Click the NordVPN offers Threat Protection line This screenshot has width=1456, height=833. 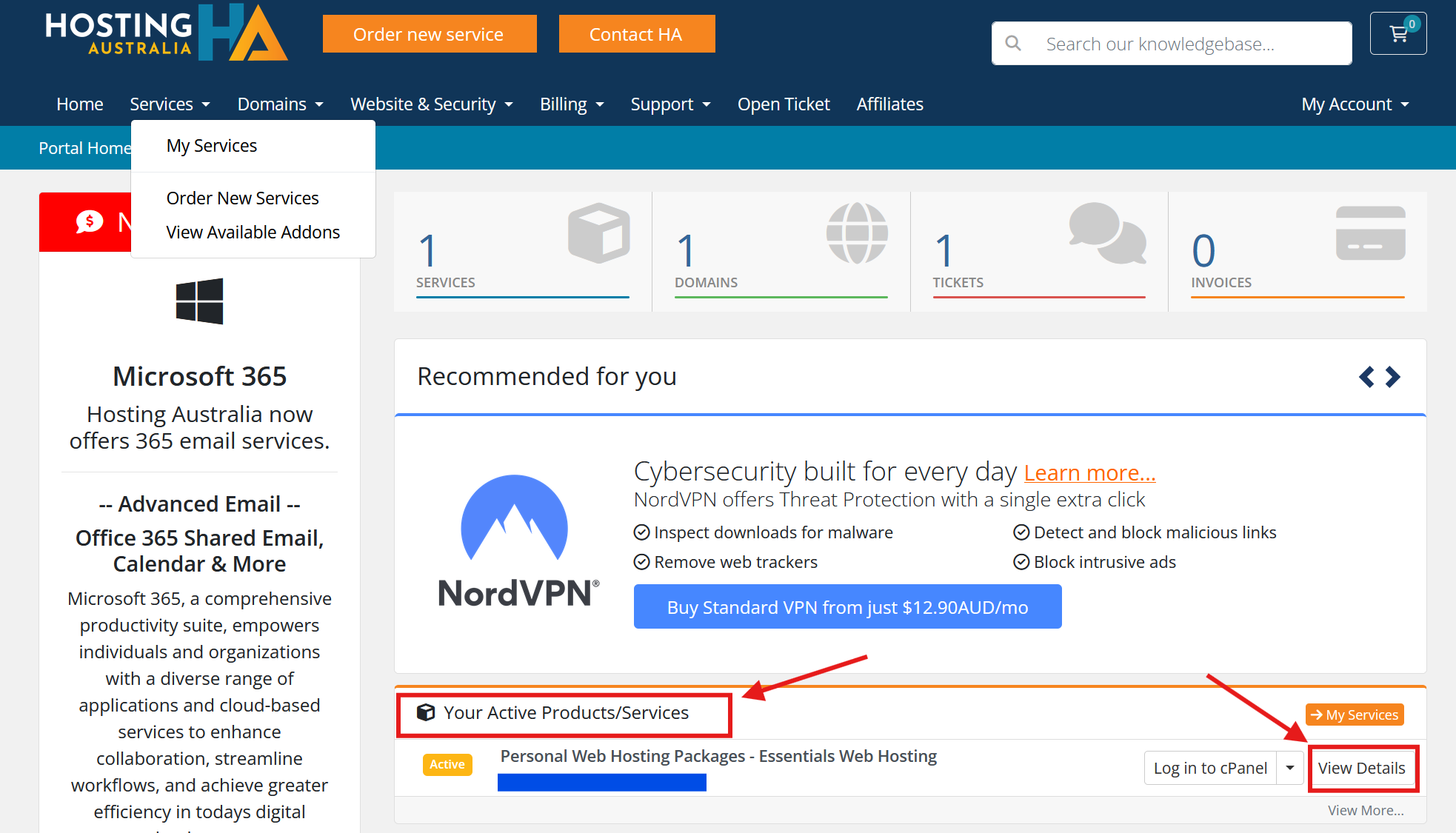pyautogui.click(x=889, y=500)
